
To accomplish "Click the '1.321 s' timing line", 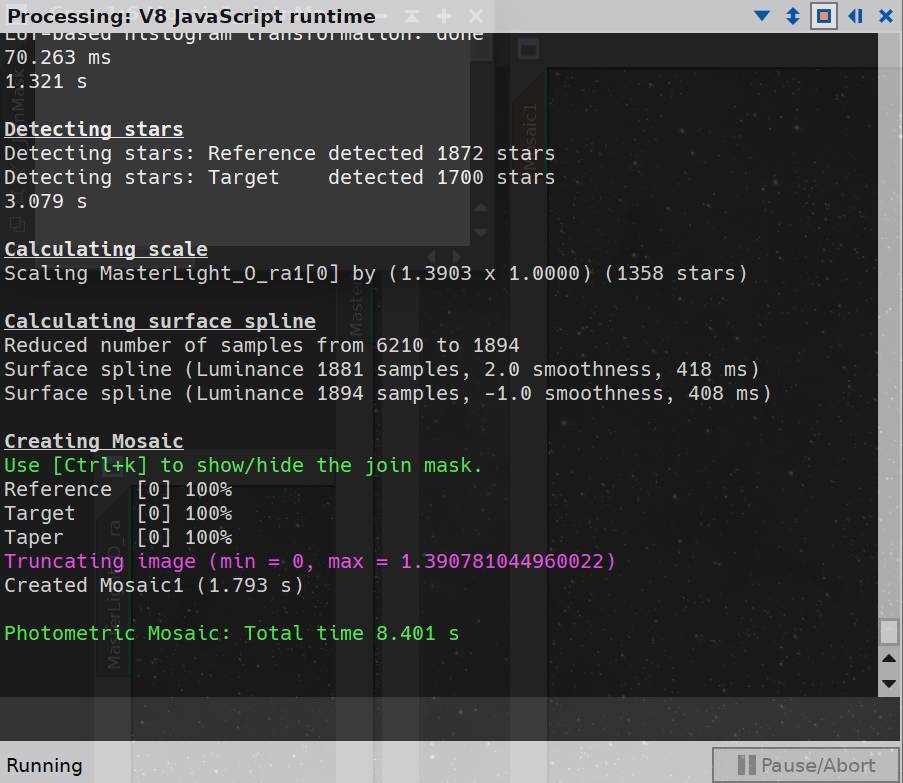I will pyautogui.click(x=45, y=82).
